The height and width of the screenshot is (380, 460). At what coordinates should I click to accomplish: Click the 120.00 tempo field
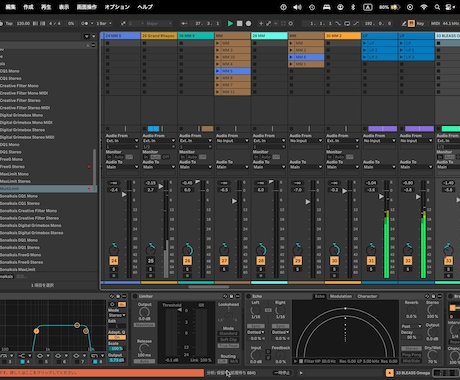[23, 23]
